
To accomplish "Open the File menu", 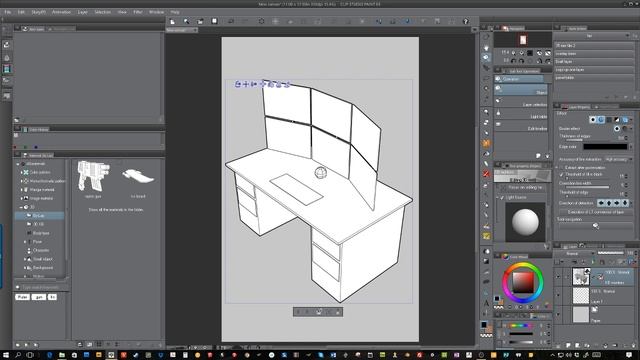I will pyautogui.click(x=7, y=12).
